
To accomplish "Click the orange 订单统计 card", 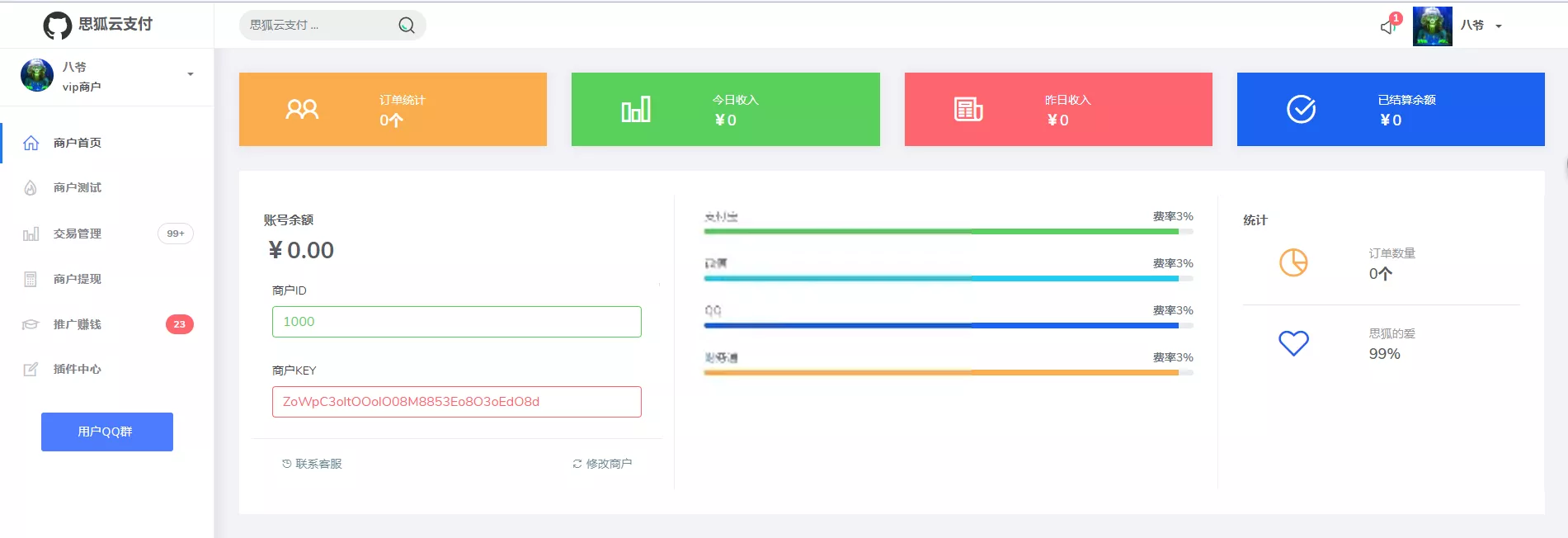I will coord(393,109).
